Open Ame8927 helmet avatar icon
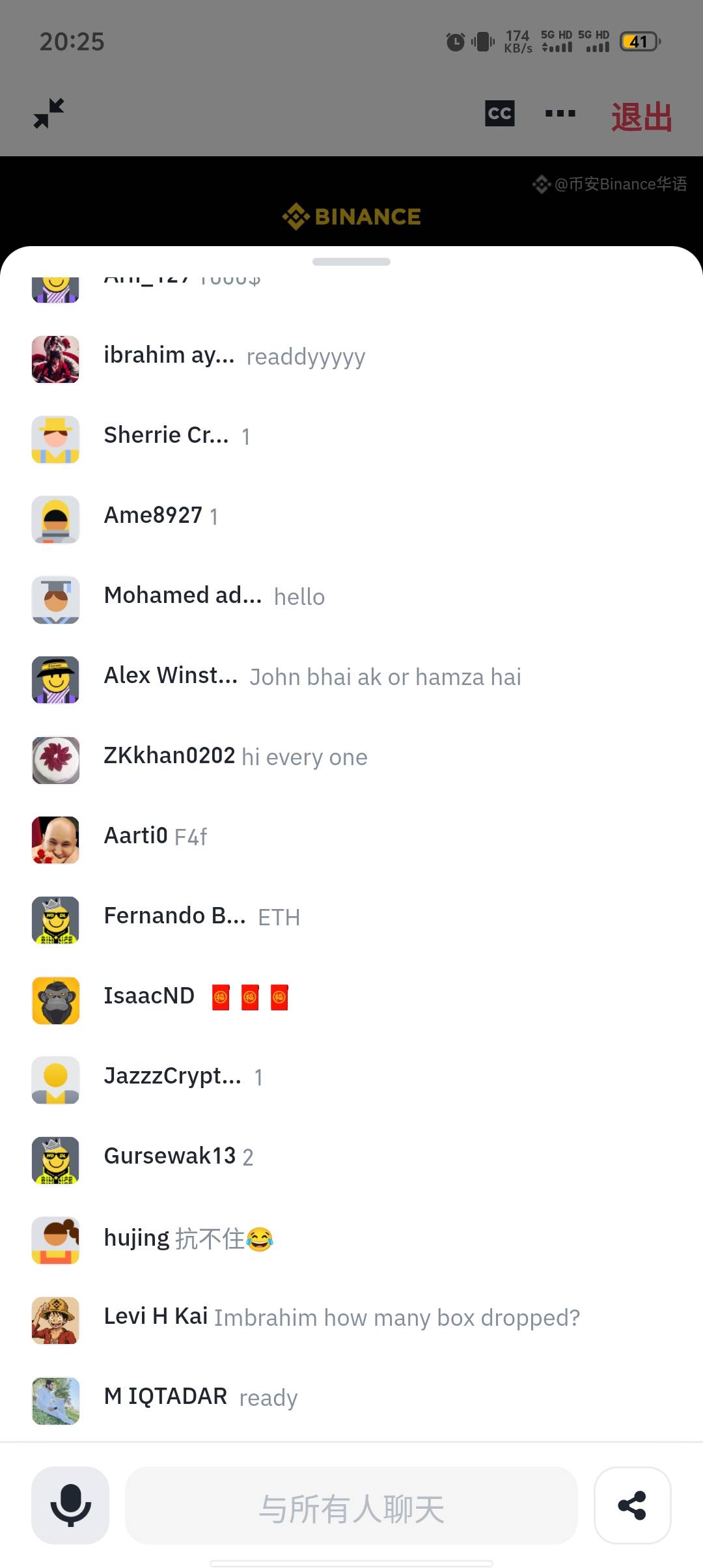Viewport: 703px width, 1568px height. point(56,520)
